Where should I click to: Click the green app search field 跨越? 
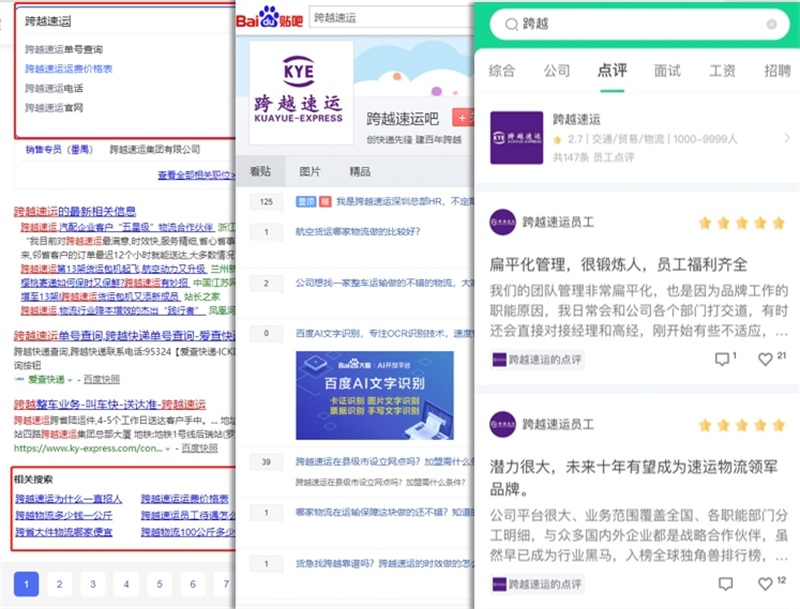(640, 24)
